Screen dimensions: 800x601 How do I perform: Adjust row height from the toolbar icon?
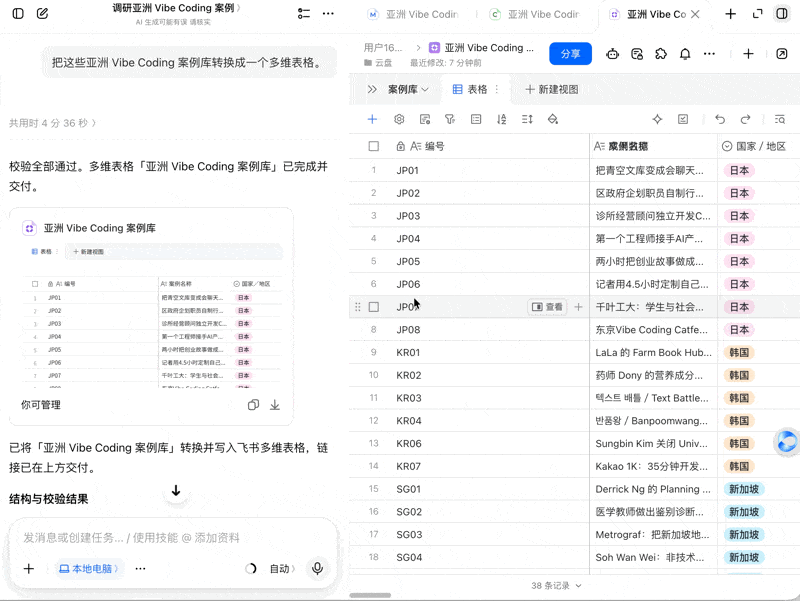[x=527, y=119]
